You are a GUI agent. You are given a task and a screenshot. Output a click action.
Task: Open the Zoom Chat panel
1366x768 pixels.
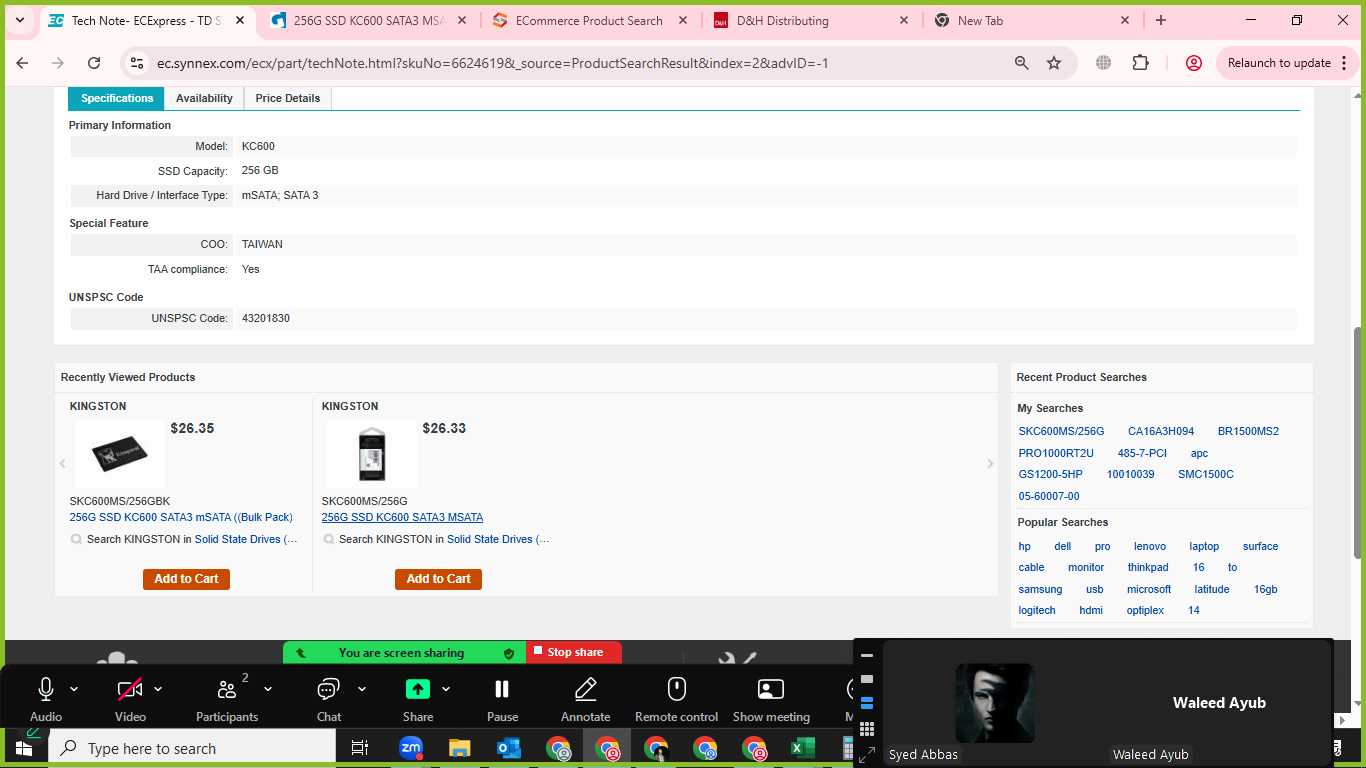pyautogui.click(x=329, y=699)
